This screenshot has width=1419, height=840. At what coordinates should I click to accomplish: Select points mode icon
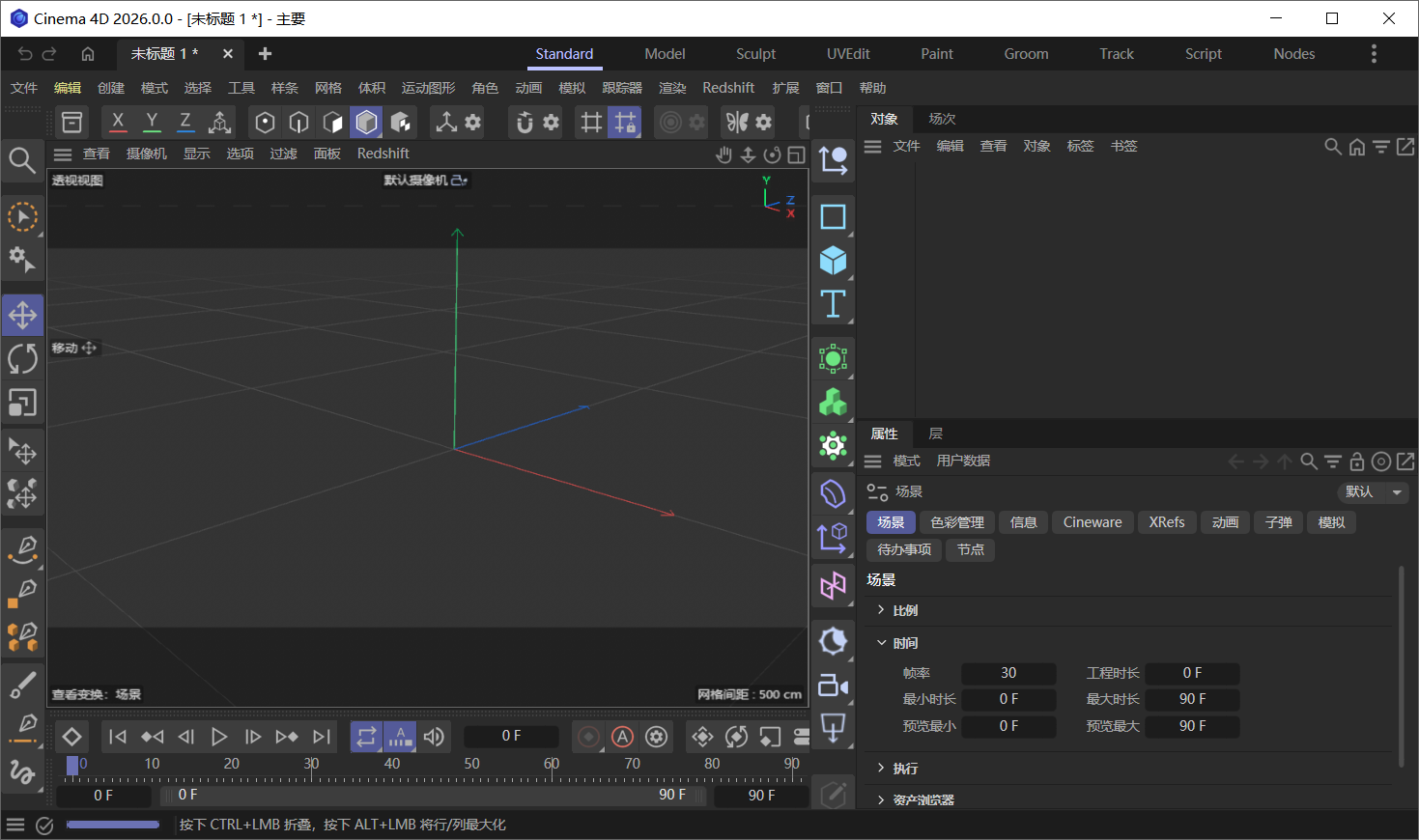[265, 122]
